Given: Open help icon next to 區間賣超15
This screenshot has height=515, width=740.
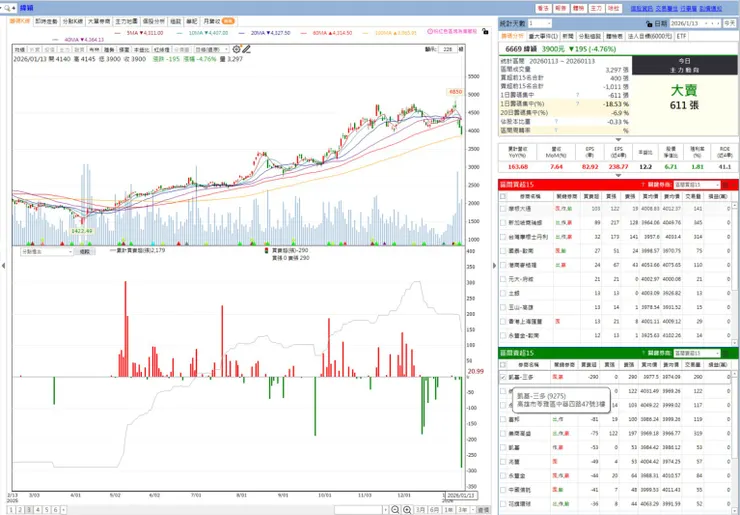Looking at the screenshot, I should pos(643,353).
